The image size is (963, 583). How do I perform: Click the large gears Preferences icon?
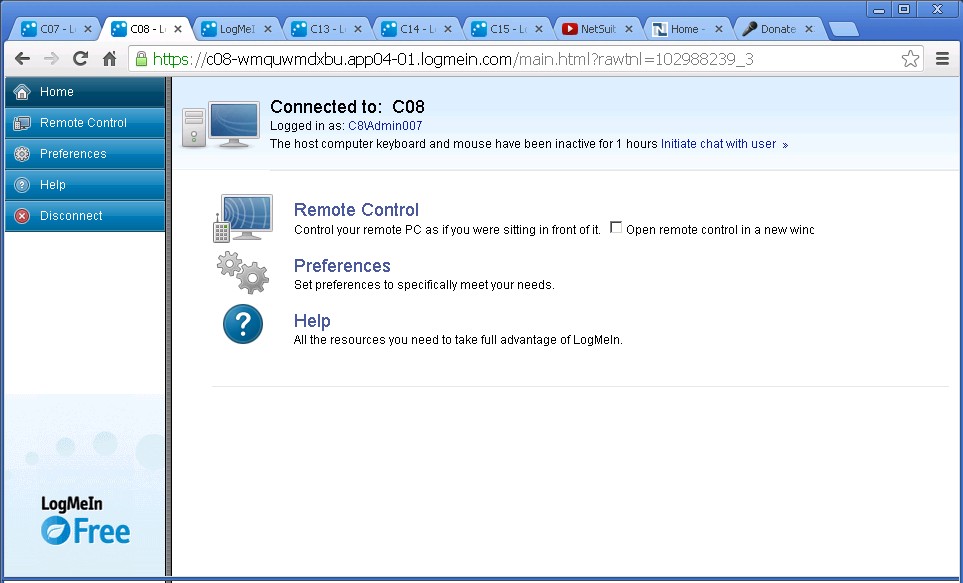pyautogui.click(x=243, y=272)
